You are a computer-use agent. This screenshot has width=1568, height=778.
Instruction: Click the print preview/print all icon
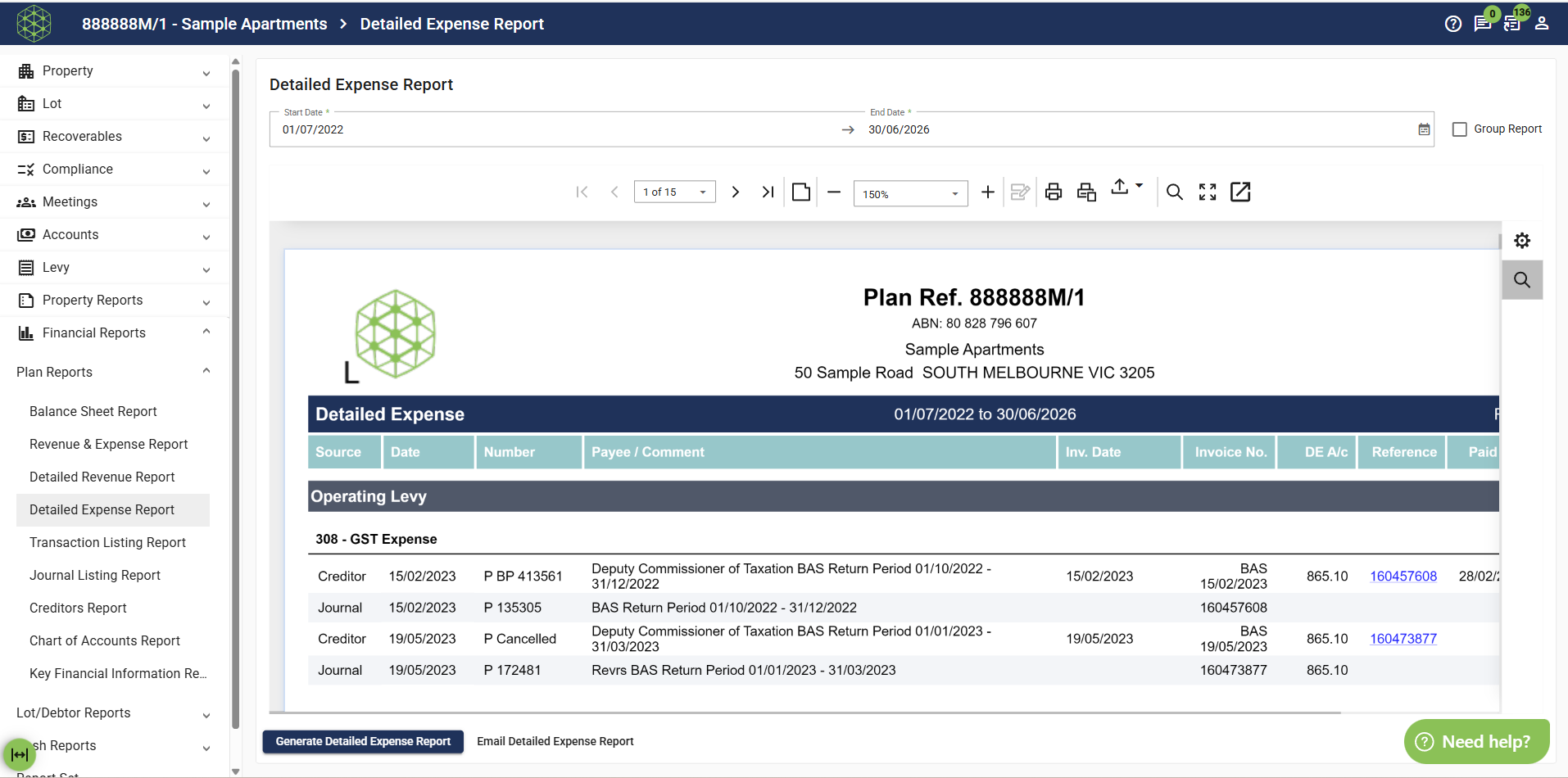pos(1086,192)
